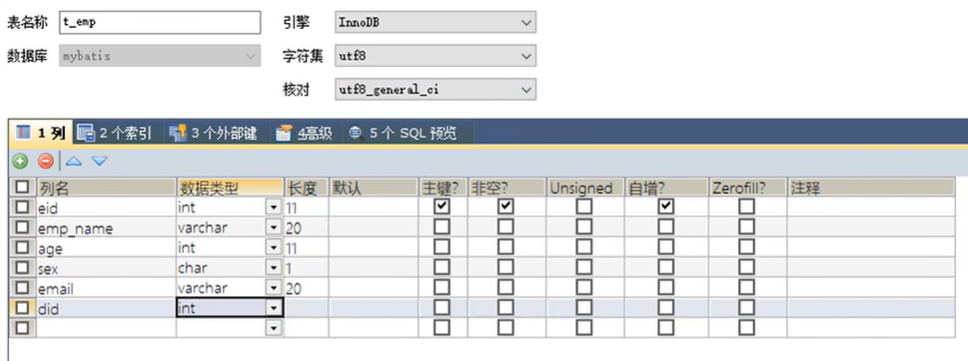Enable not null for emp_name
Viewport: 968px width, 361px height.
[x=506, y=227]
